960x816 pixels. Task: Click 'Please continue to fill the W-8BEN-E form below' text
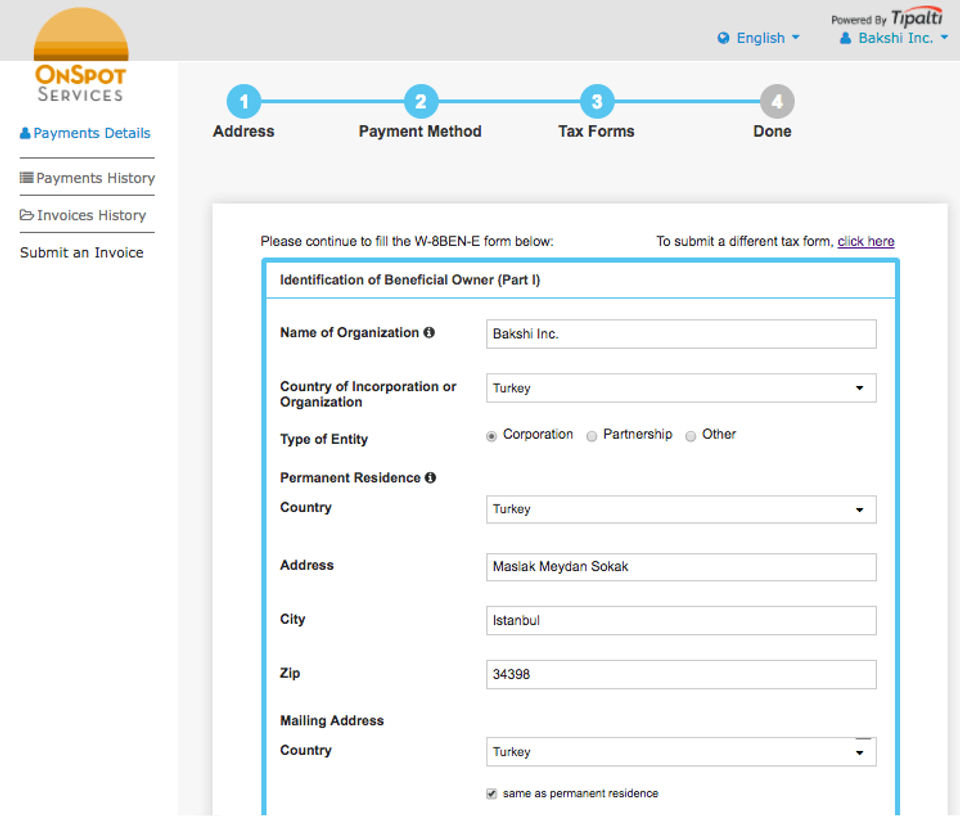click(x=407, y=241)
